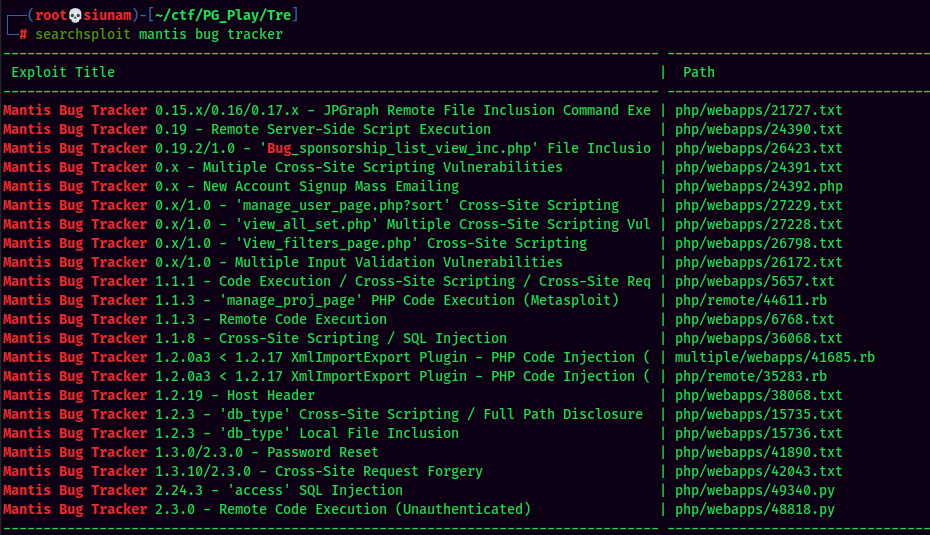Screen dimensions: 930x535
Task: Select the 'view_all_set.php' Multiple Cross-Site Scripting title
Action: tap(327, 224)
